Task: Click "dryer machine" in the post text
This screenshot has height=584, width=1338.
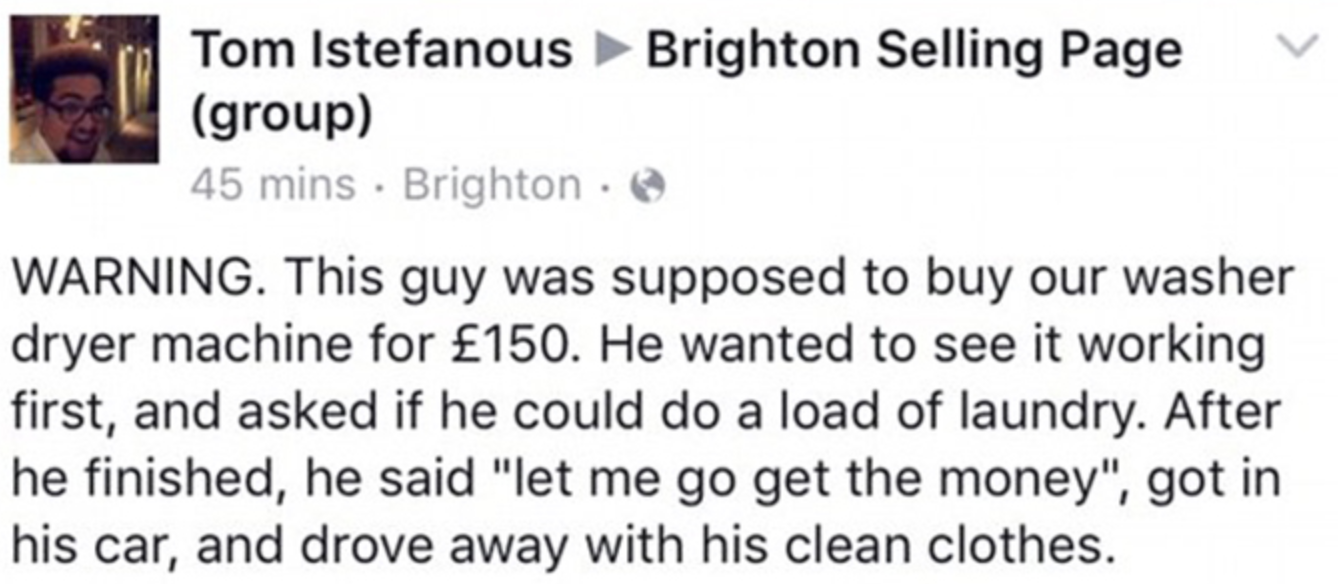Action: point(193,346)
